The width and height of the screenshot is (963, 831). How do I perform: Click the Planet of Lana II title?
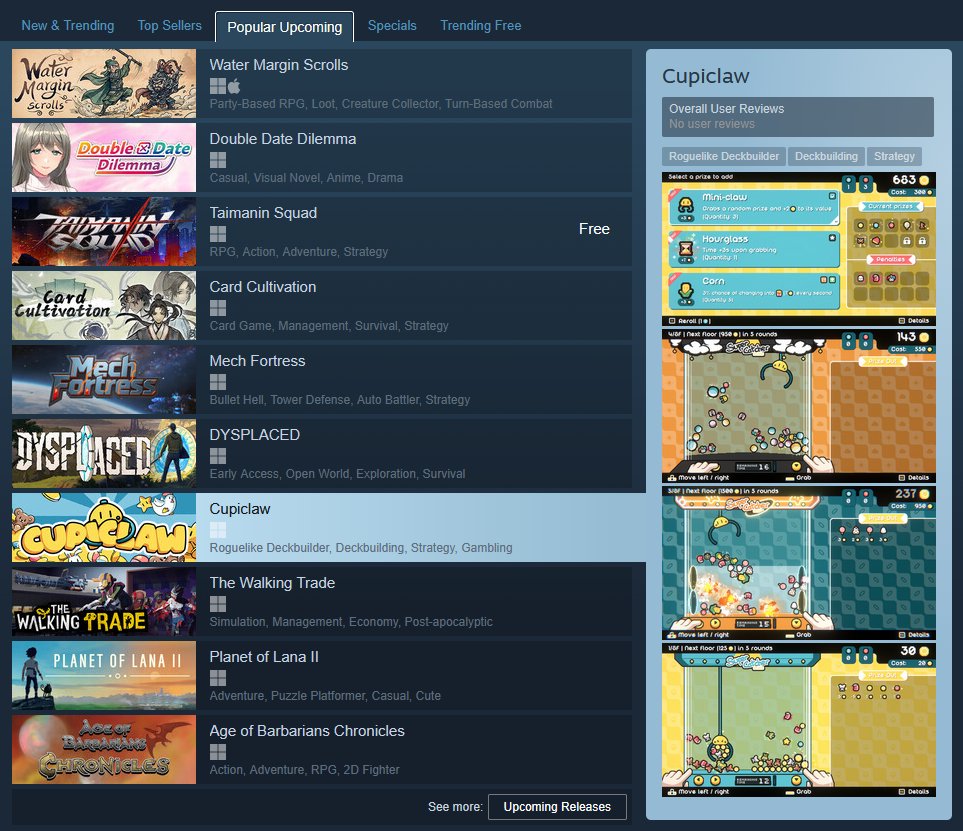(264, 657)
